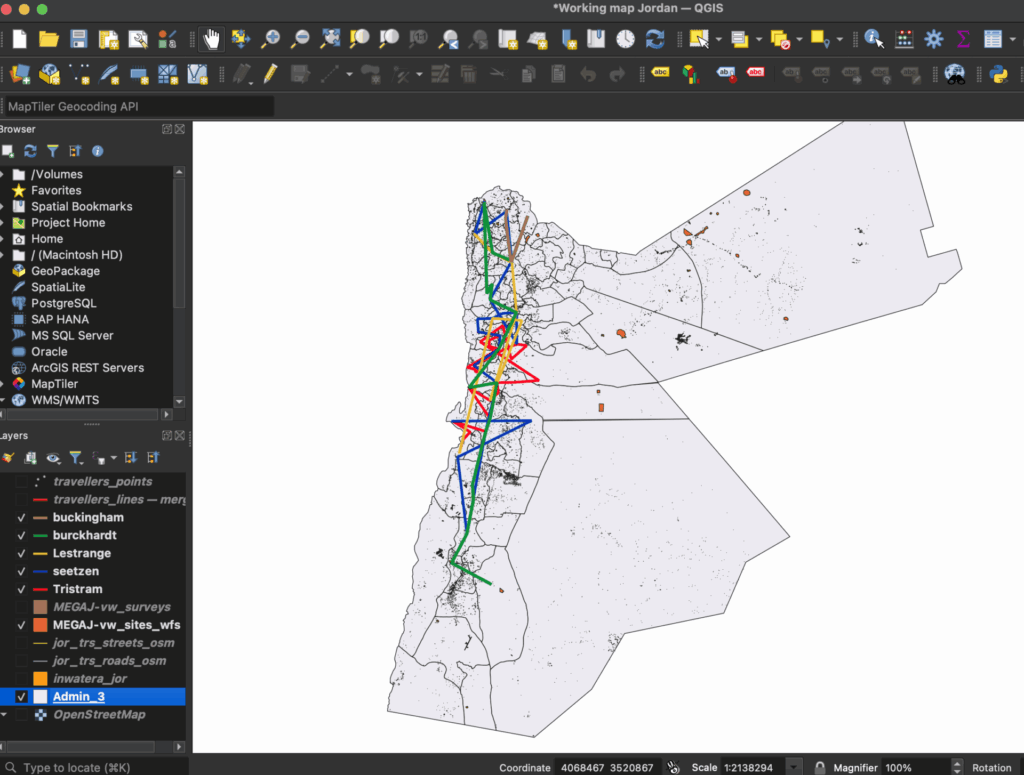Screen dimensions: 1024x775
Task: Refresh the Browser panel
Action: click(x=30, y=151)
